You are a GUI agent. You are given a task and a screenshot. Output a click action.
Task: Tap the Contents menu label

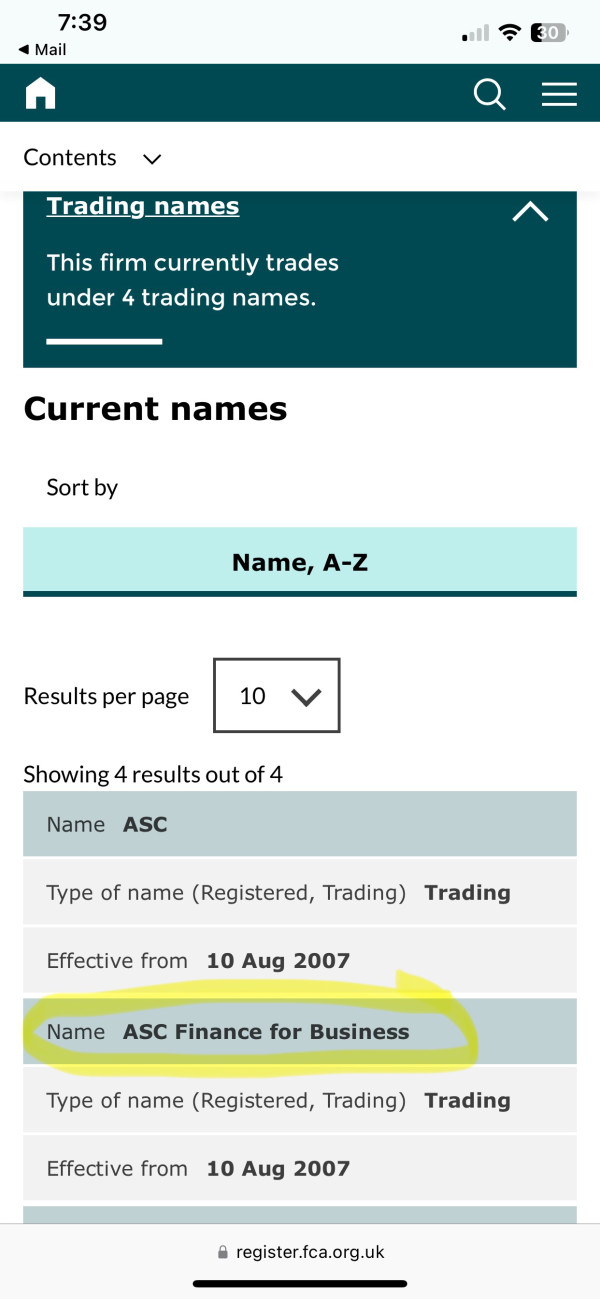point(70,158)
